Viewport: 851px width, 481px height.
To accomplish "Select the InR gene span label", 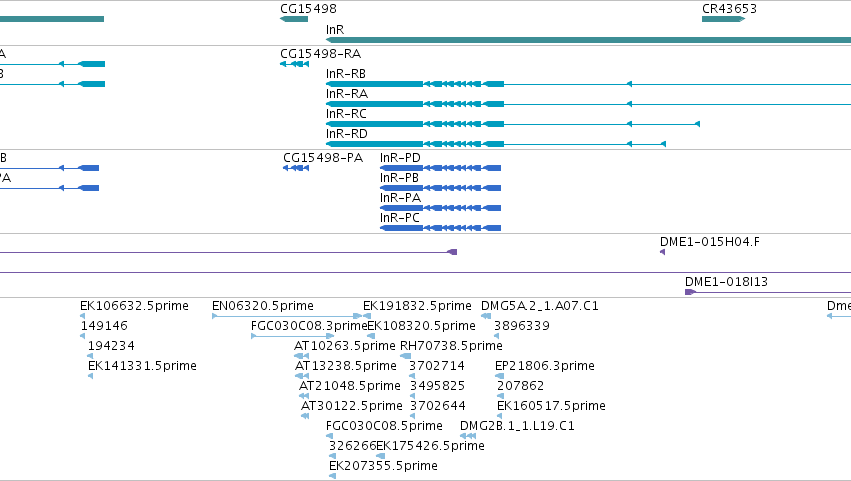I will (335, 30).
